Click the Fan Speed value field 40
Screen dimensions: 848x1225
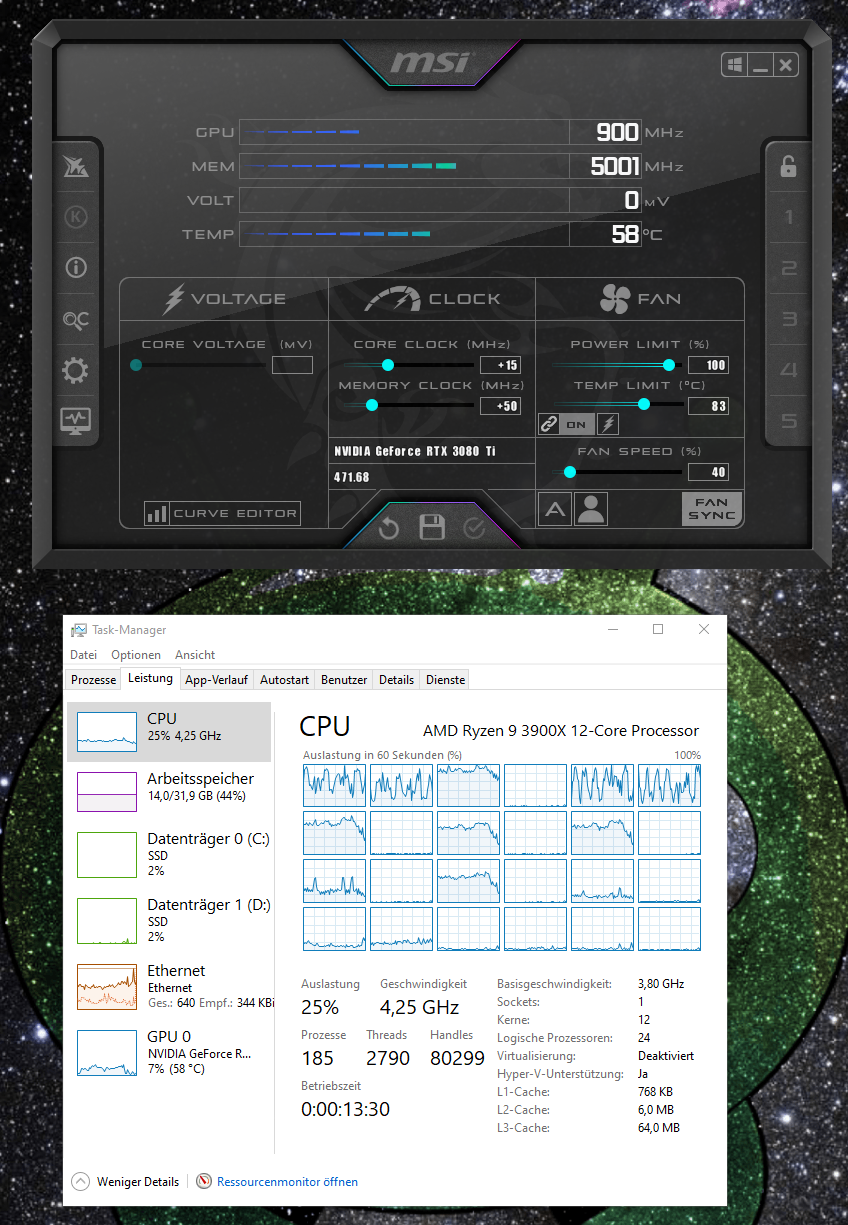pos(708,472)
